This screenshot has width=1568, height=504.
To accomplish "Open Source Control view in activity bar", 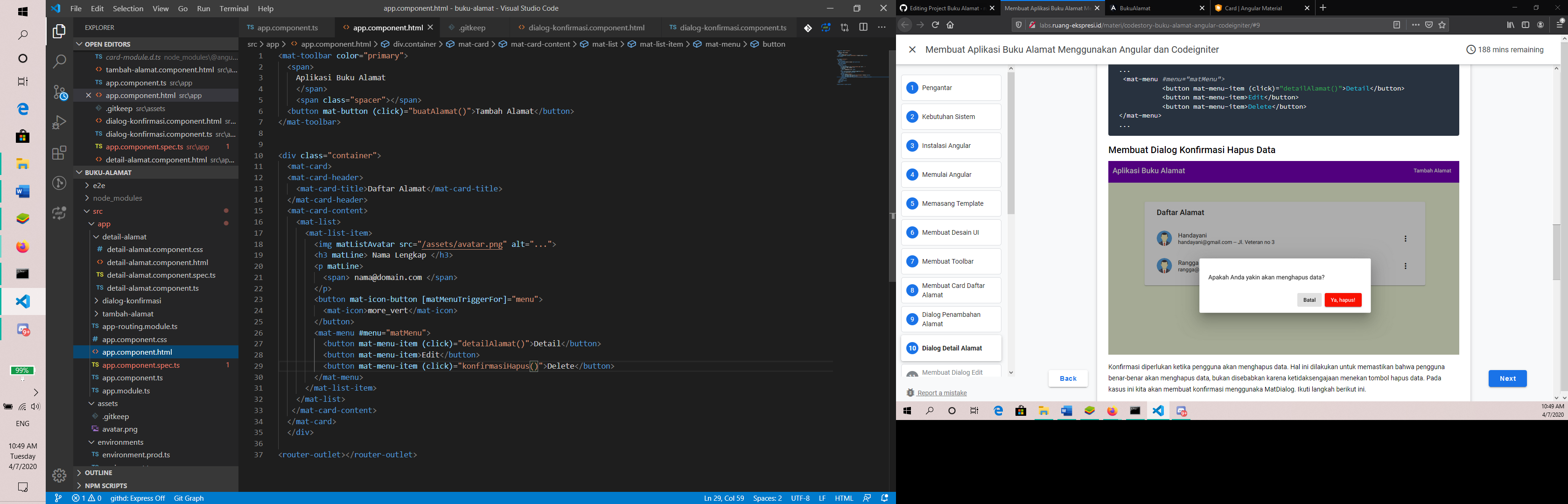I will point(59,92).
